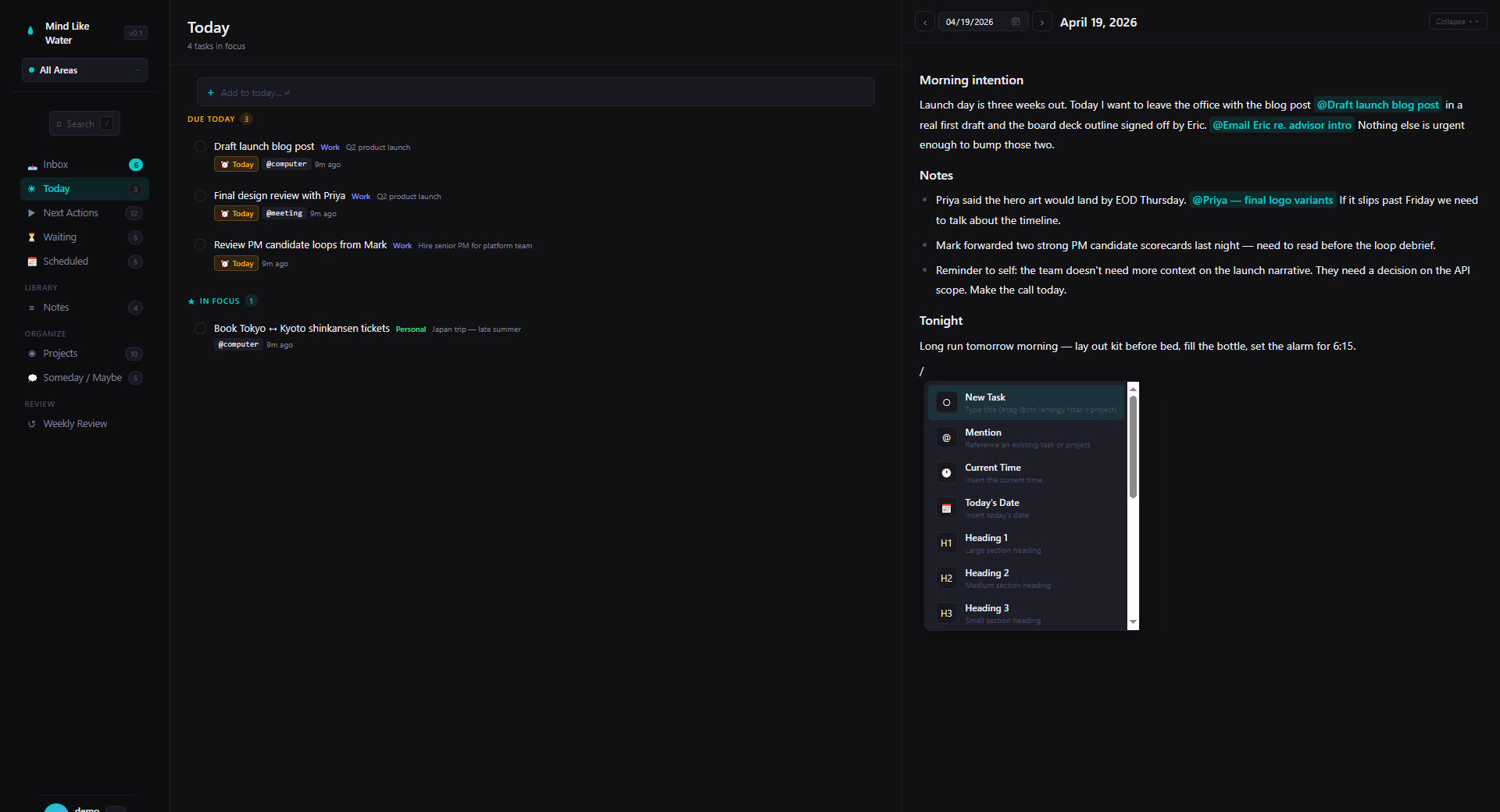This screenshot has width=1500, height=812.
Task: Open Someday / Maybe via the cloud icon
Action: [33, 378]
